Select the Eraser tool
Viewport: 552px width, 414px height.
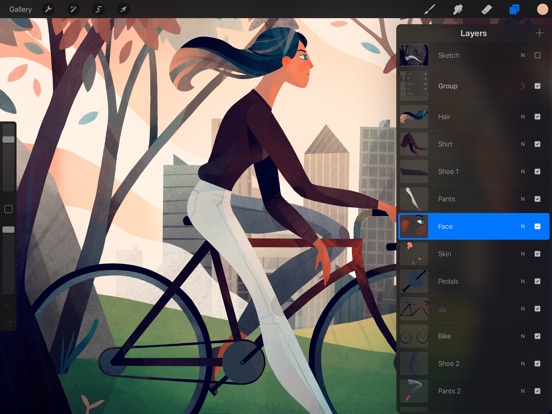(x=486, y=10)
